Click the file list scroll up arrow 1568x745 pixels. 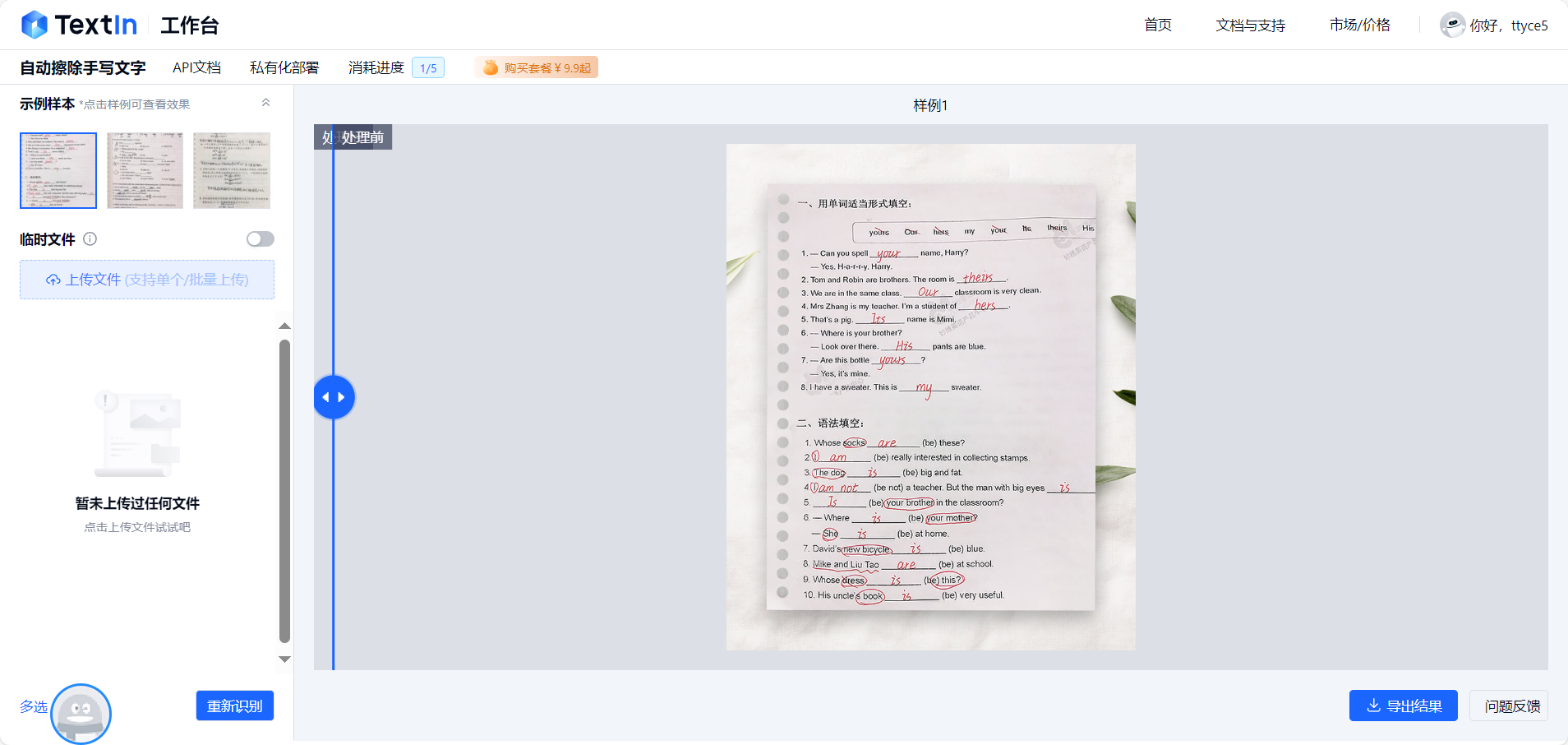pyautogui.click(x=284, y=326)
